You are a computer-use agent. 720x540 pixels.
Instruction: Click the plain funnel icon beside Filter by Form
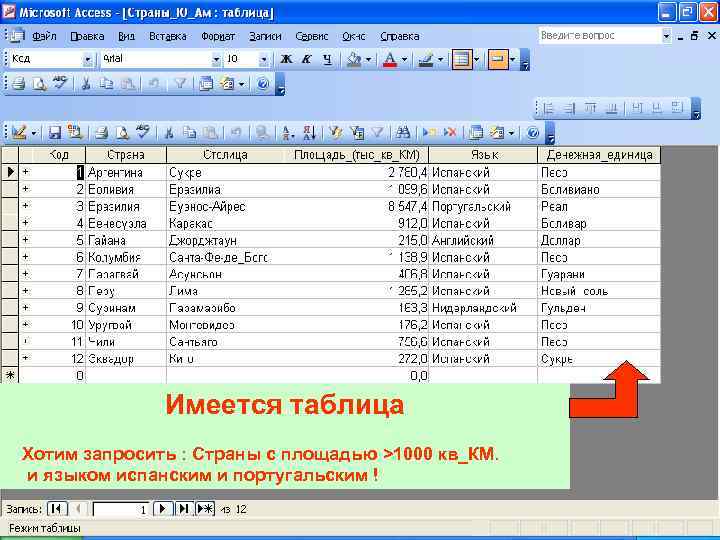[377, 133]
